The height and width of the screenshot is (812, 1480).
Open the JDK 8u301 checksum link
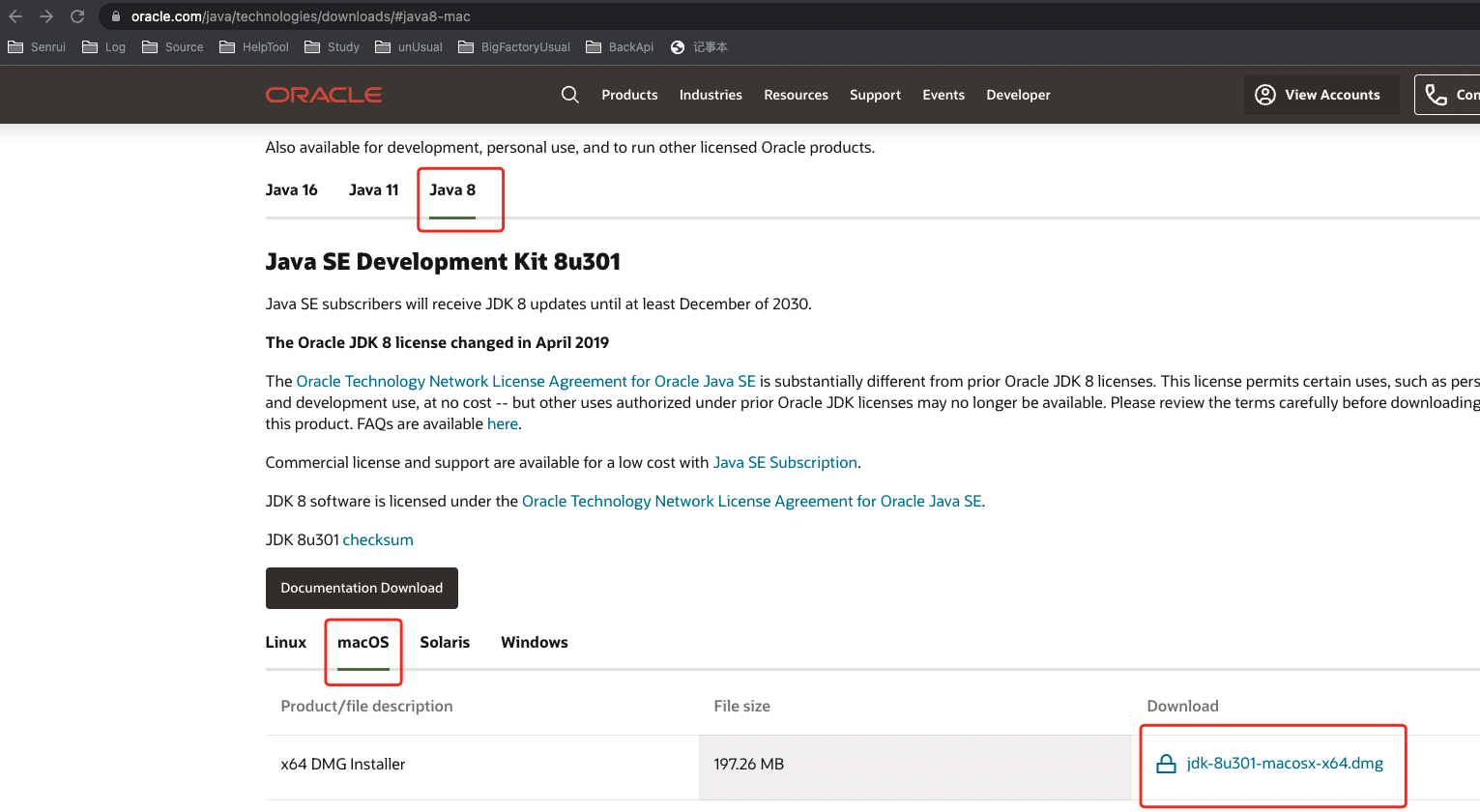(378, 539)
